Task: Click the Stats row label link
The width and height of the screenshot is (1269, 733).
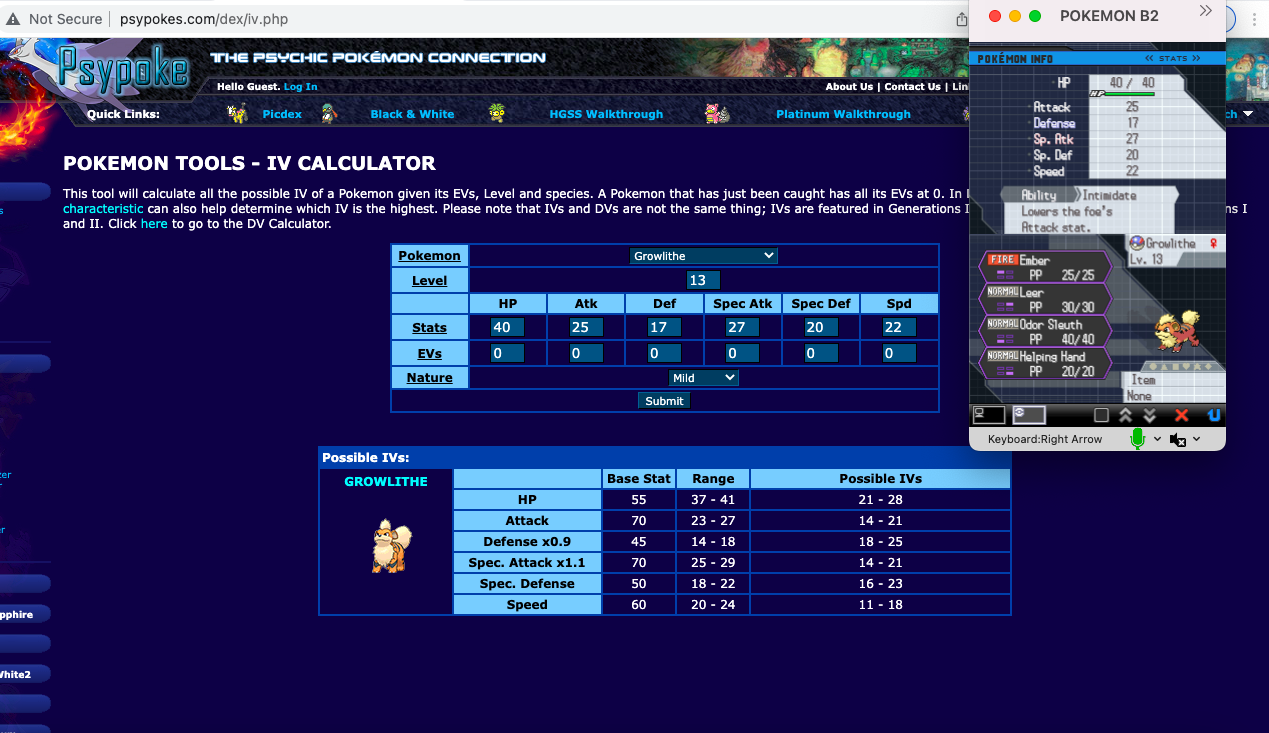Action: click(x=430, y=328)
